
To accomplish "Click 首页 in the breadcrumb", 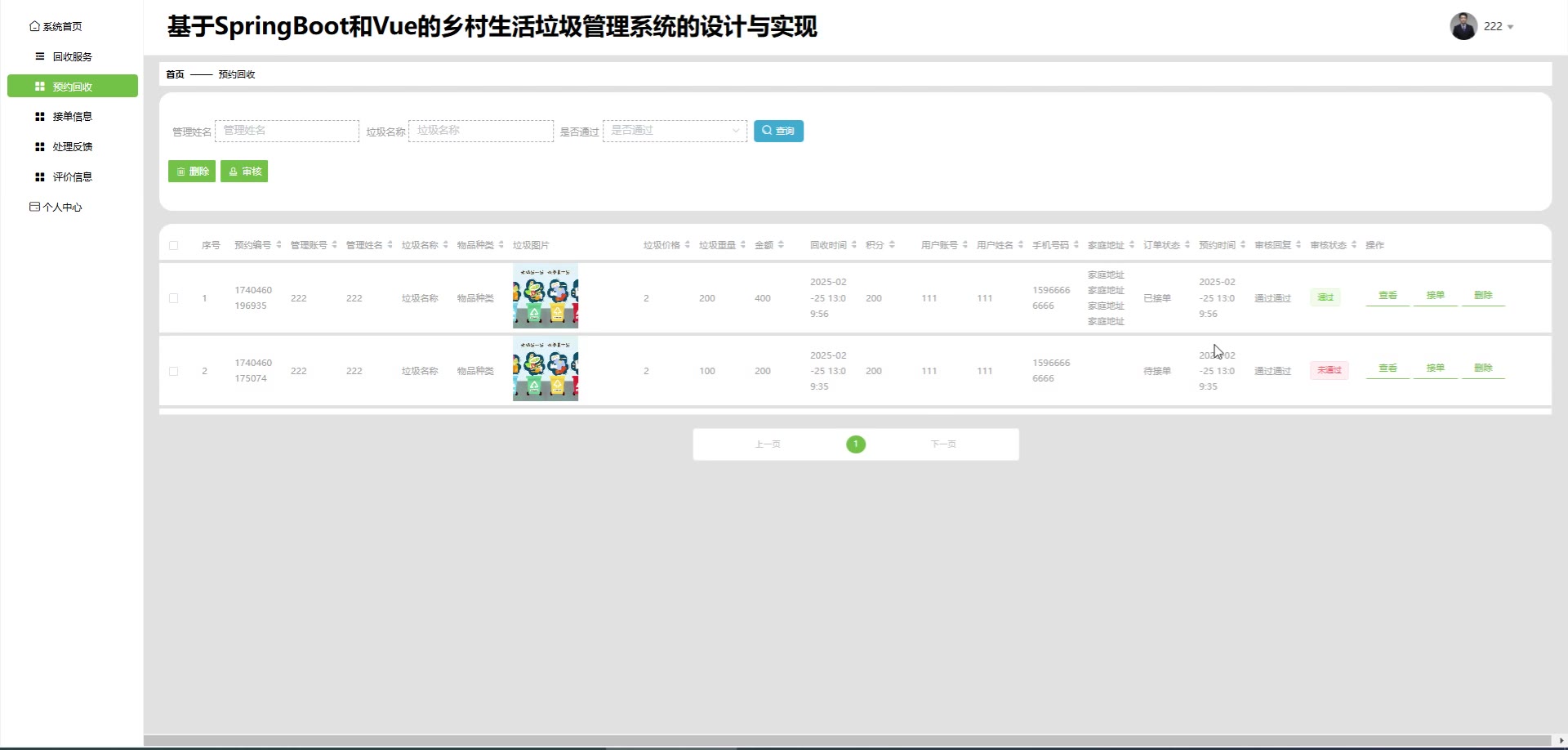I will click(x=175, y=74).
